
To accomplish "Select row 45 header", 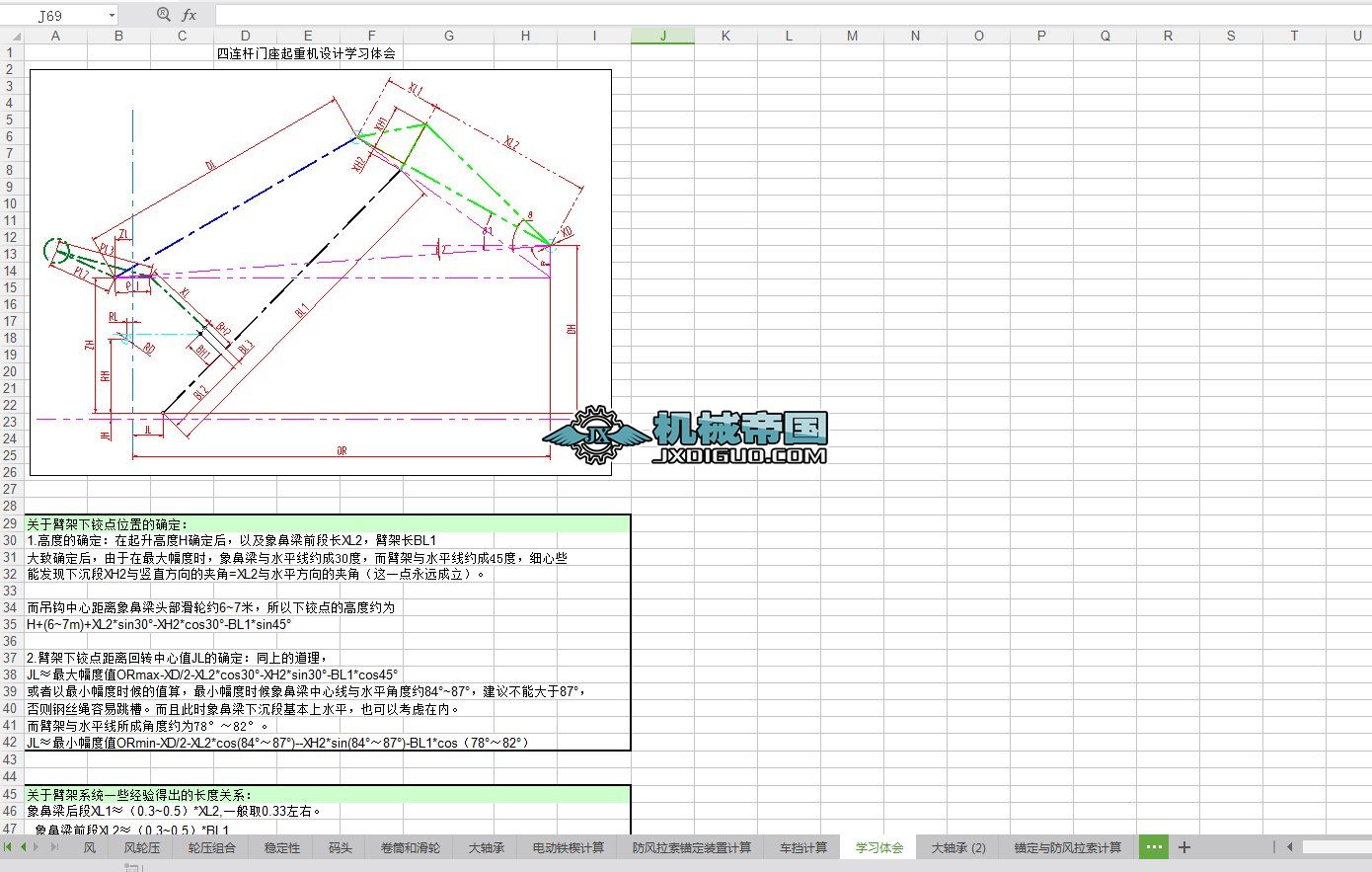I will (12, 794).
